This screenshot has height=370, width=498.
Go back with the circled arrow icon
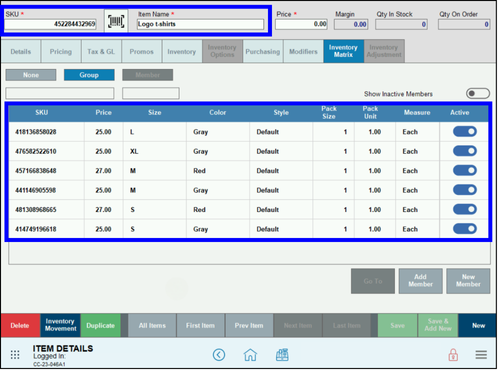pos(219,355)
